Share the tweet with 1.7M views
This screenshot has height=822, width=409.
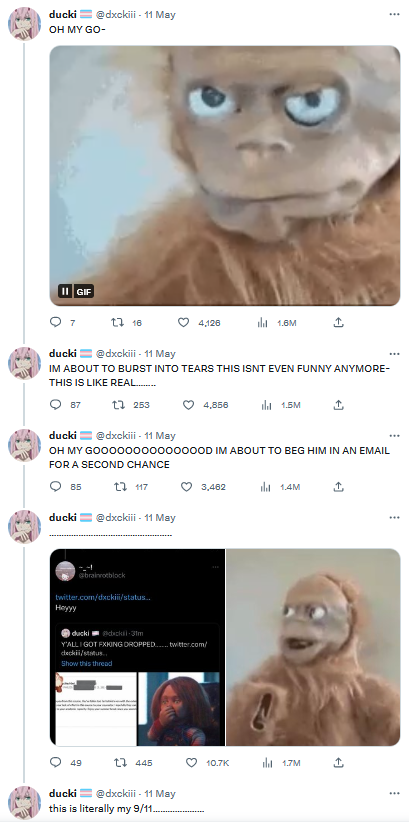point(339,762)
